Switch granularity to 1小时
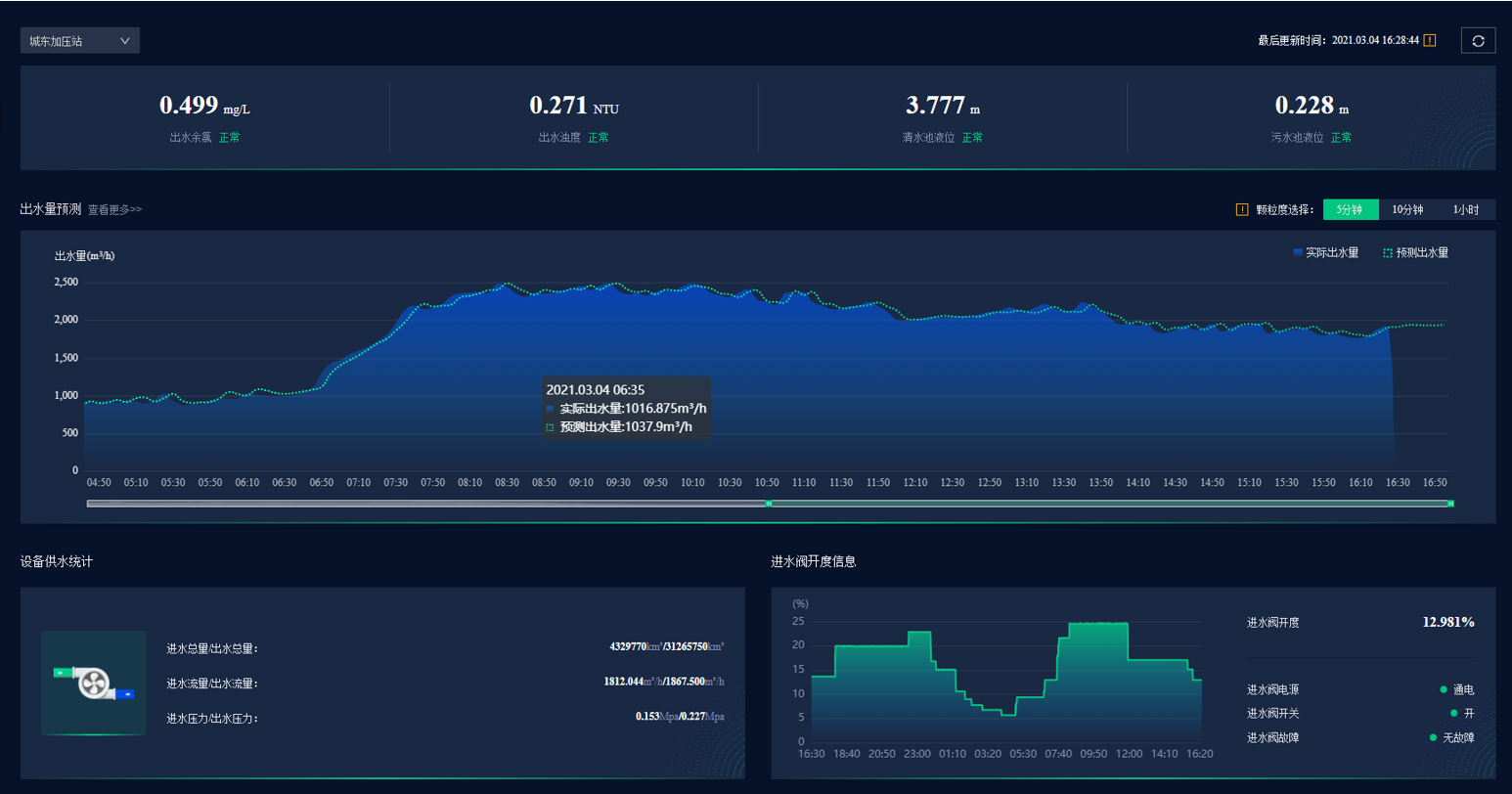Screen dimensions: 1512x794 (1465, 209)
